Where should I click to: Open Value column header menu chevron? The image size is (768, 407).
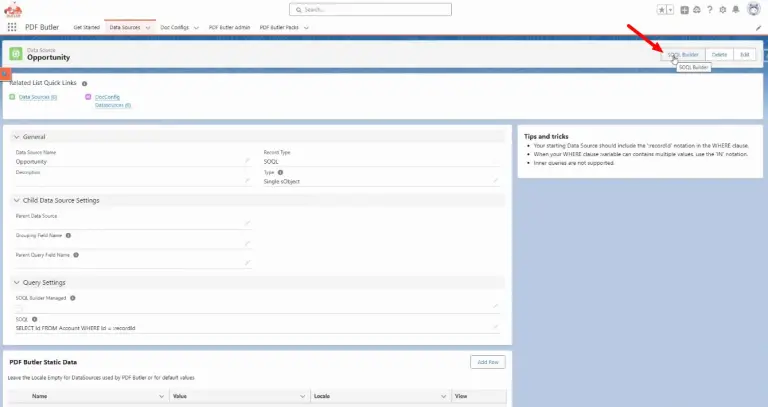point(302,396)
